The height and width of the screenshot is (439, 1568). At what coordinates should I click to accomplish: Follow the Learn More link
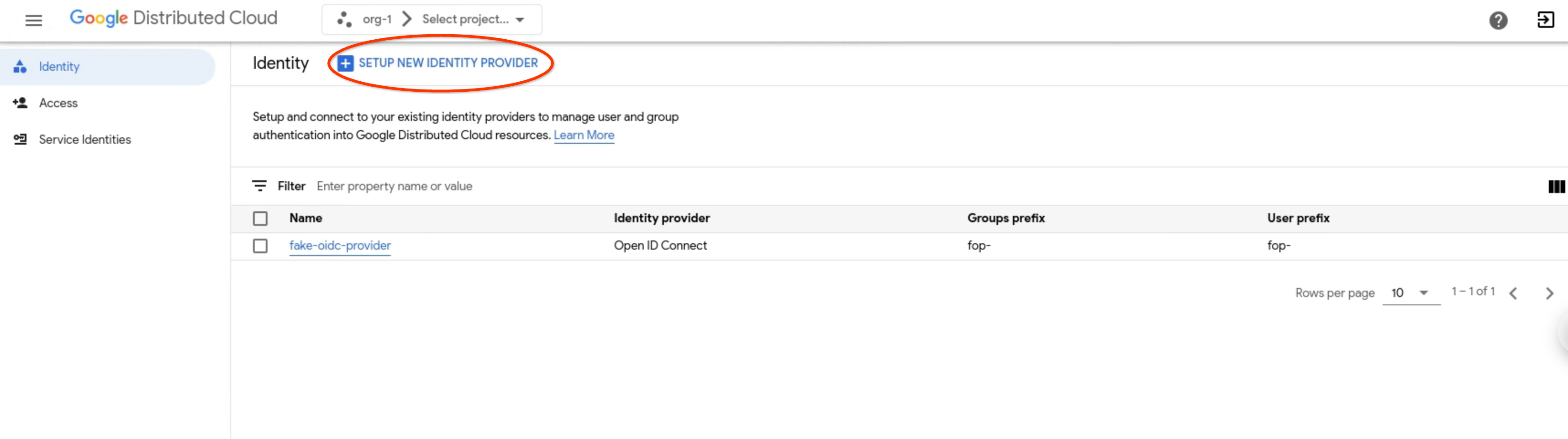pos(583,135)
